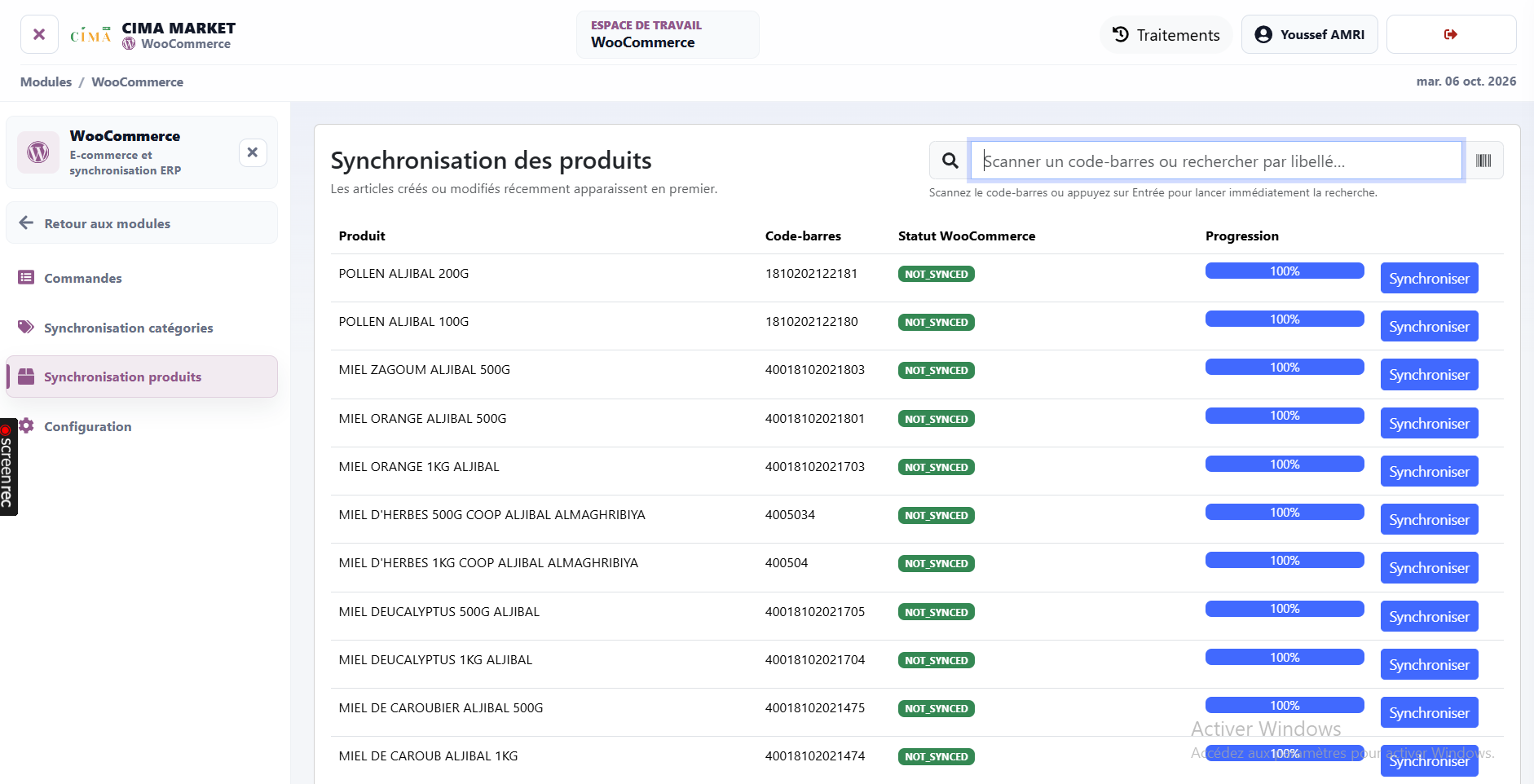Select barcode 4005034

[x=790, y=515]
